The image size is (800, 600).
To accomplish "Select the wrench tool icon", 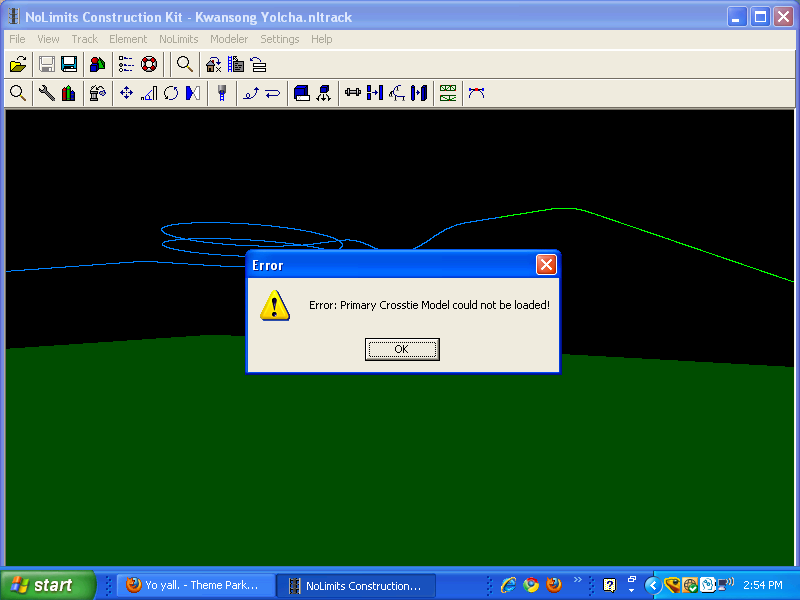I will pyautogui.click(x=46, y=93).
